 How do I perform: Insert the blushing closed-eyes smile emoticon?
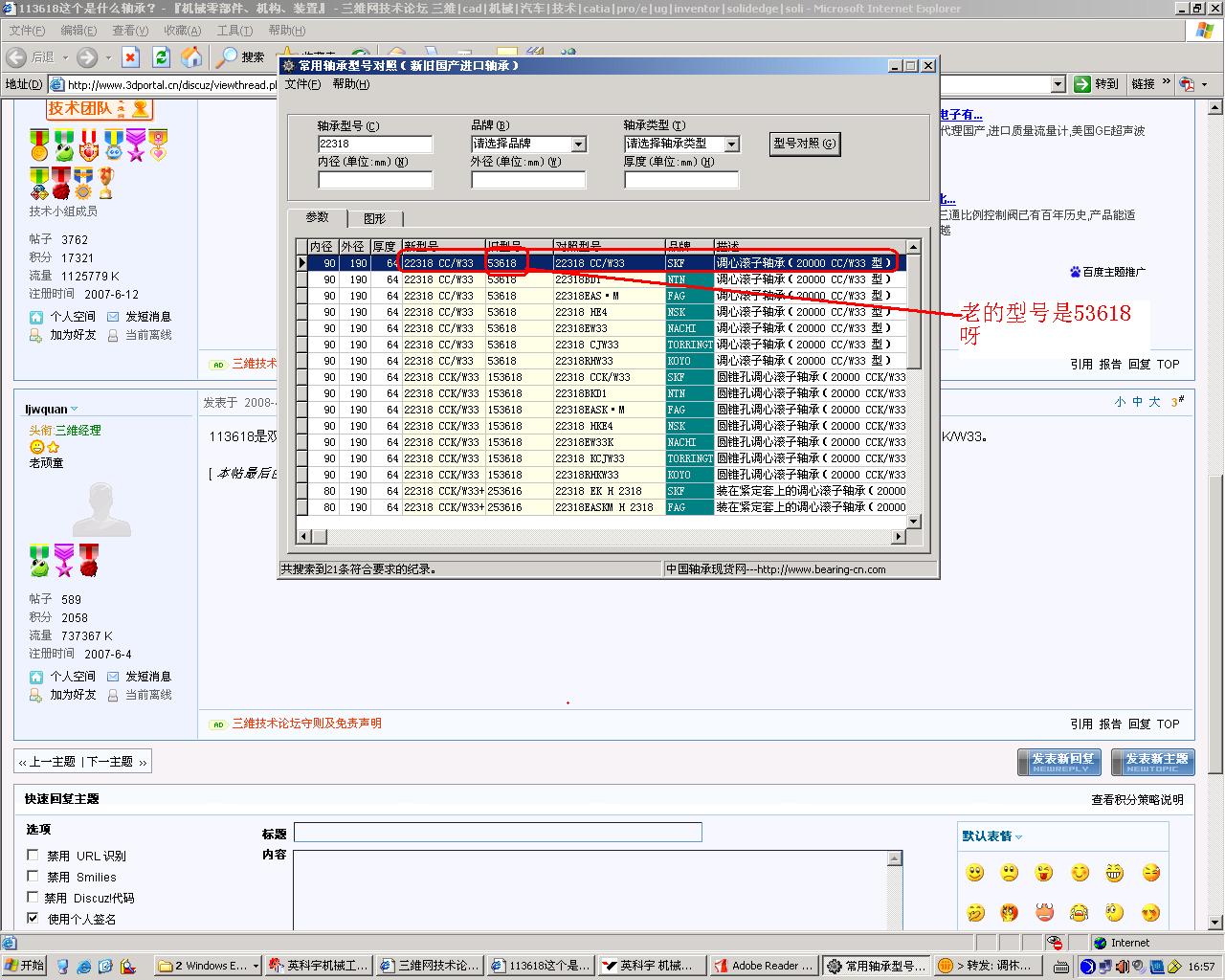tap(1080, 873)
